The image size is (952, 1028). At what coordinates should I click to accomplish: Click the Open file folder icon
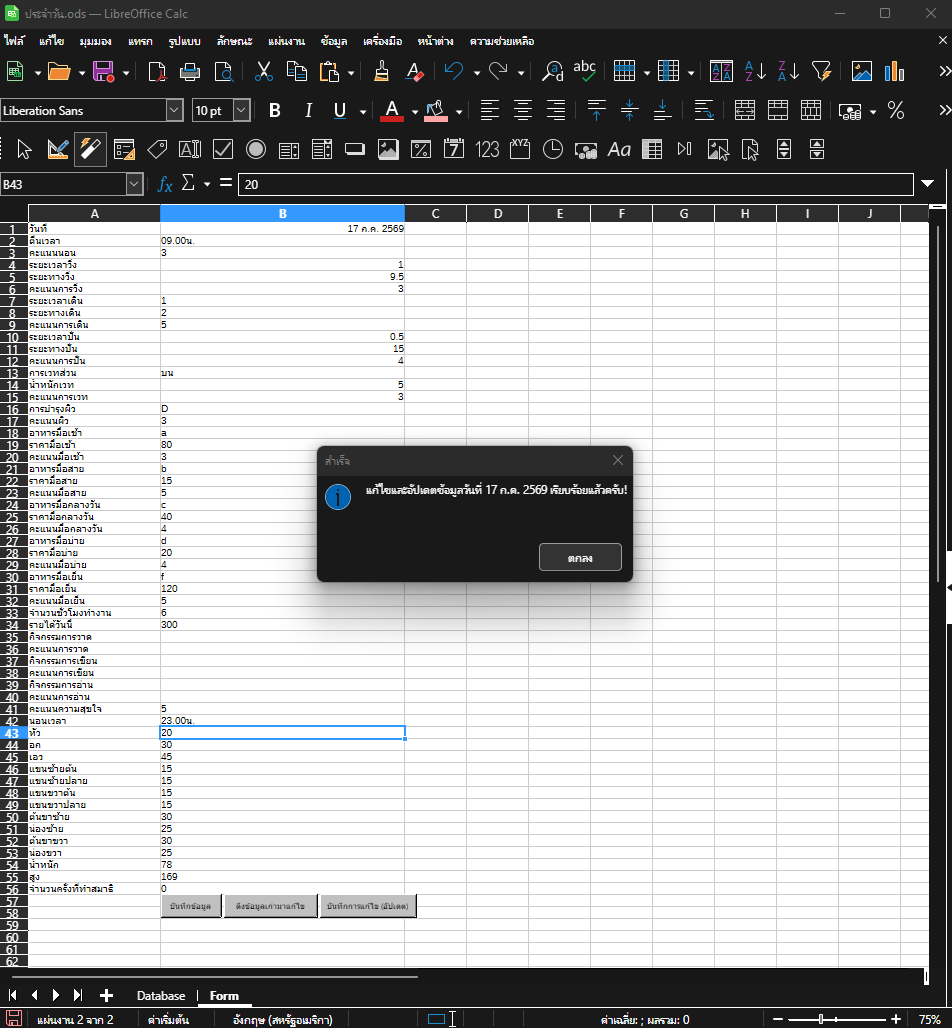pyautogui.click(x=59, y=71)
